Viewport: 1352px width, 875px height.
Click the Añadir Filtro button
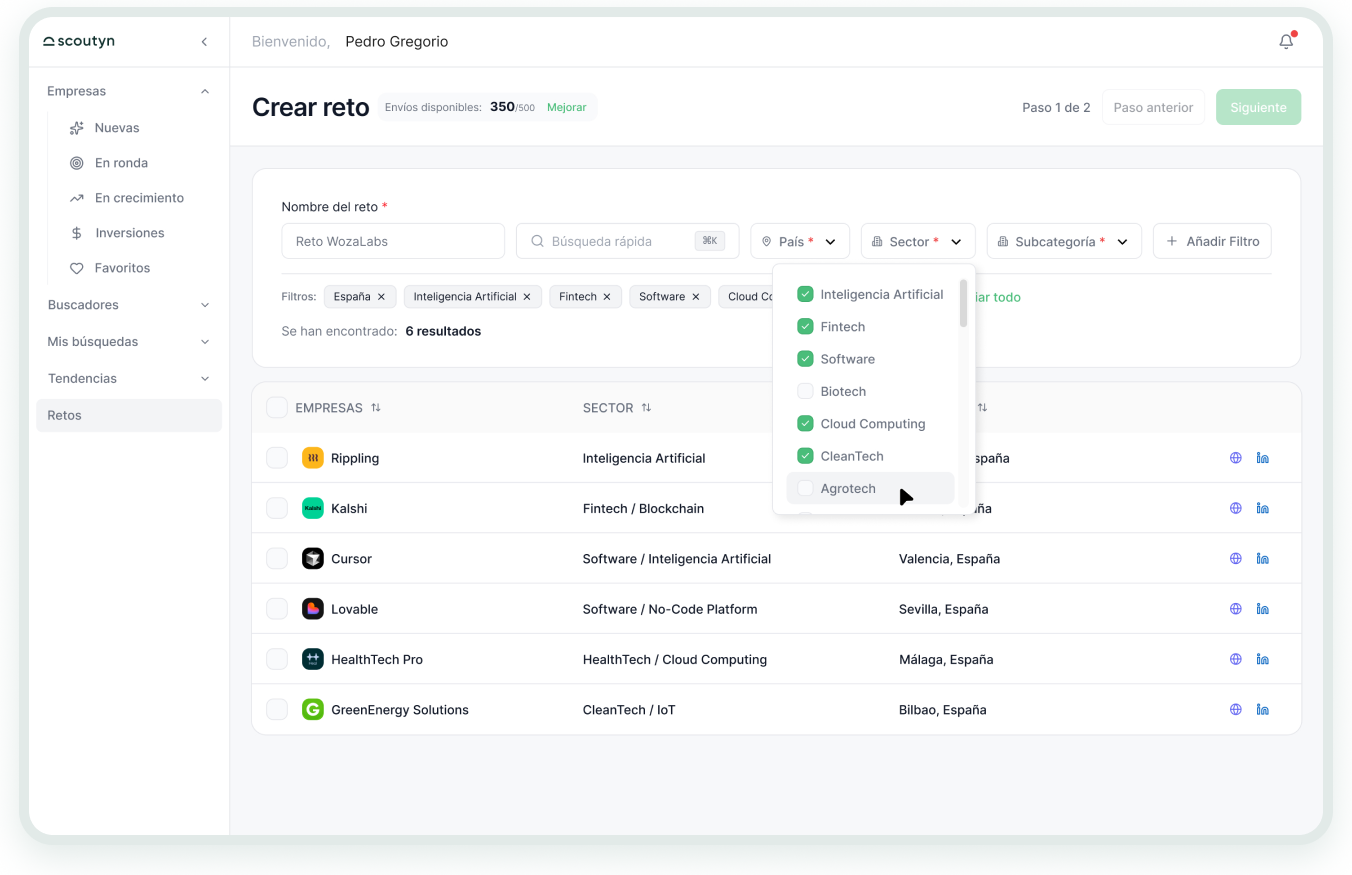point(1212,241)
